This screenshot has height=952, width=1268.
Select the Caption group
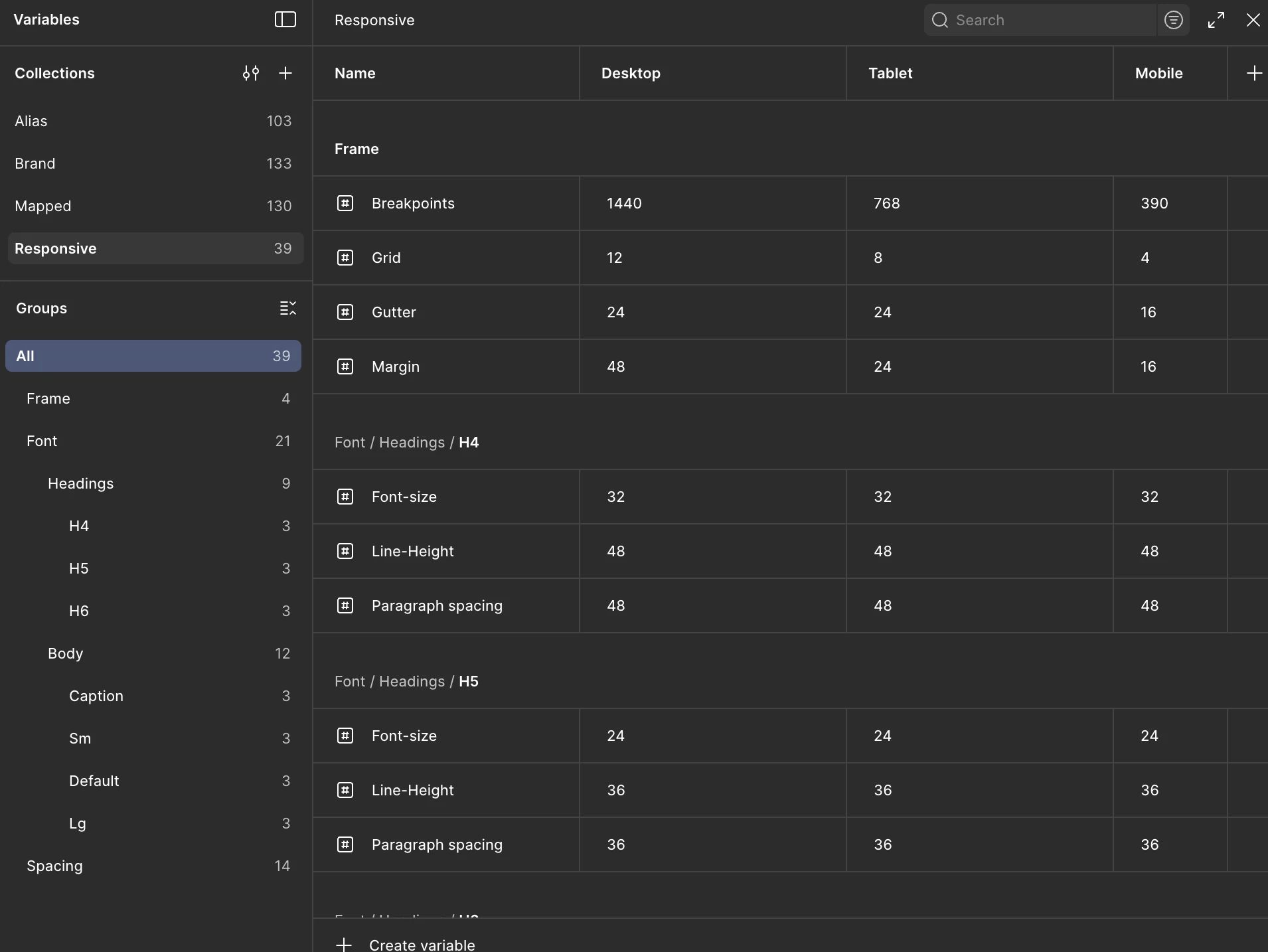click(x=153, y=696)
